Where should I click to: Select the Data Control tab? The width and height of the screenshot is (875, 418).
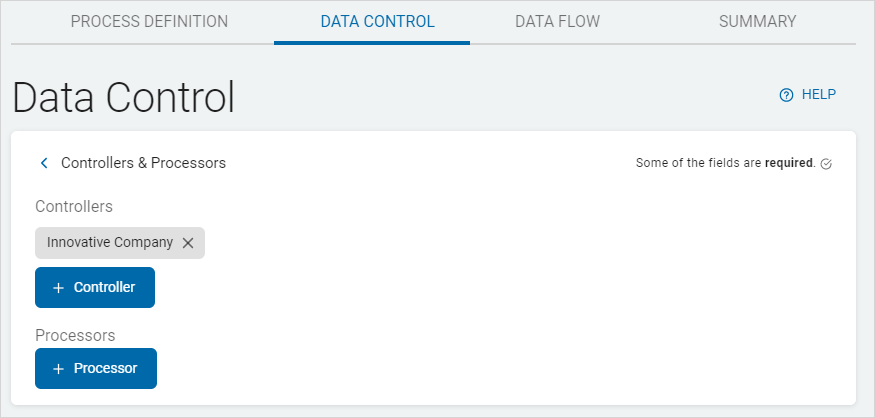[377, 21]
